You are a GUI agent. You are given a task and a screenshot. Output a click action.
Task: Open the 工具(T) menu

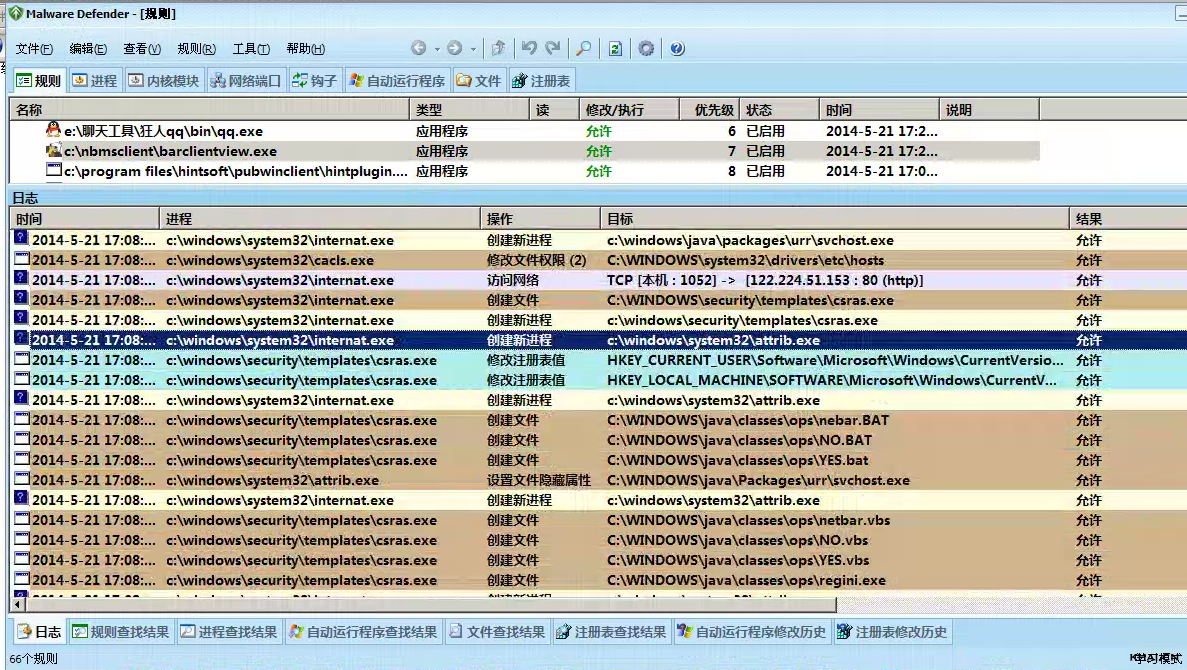[250, 49]
